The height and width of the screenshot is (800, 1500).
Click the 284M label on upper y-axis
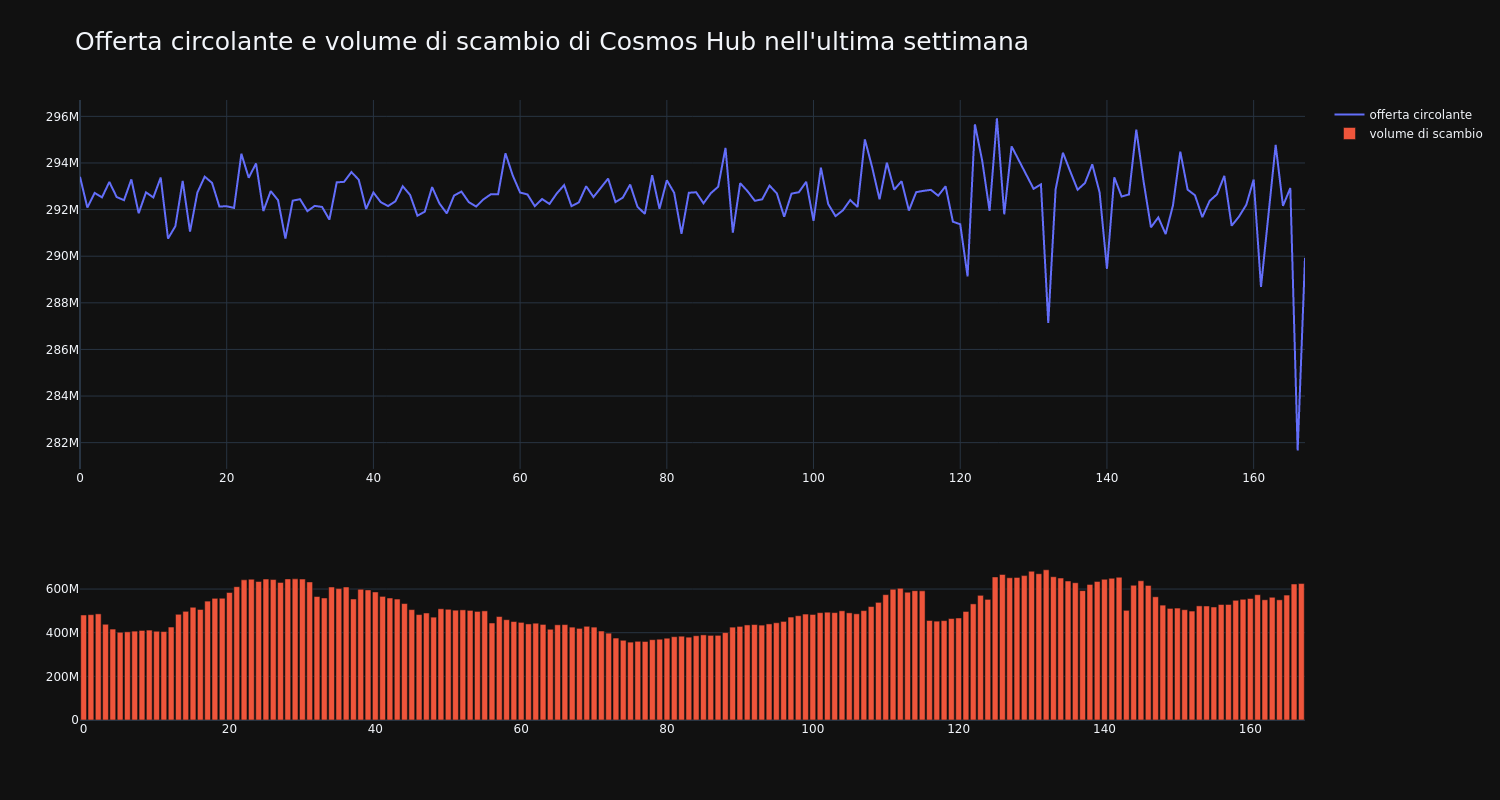62,396
